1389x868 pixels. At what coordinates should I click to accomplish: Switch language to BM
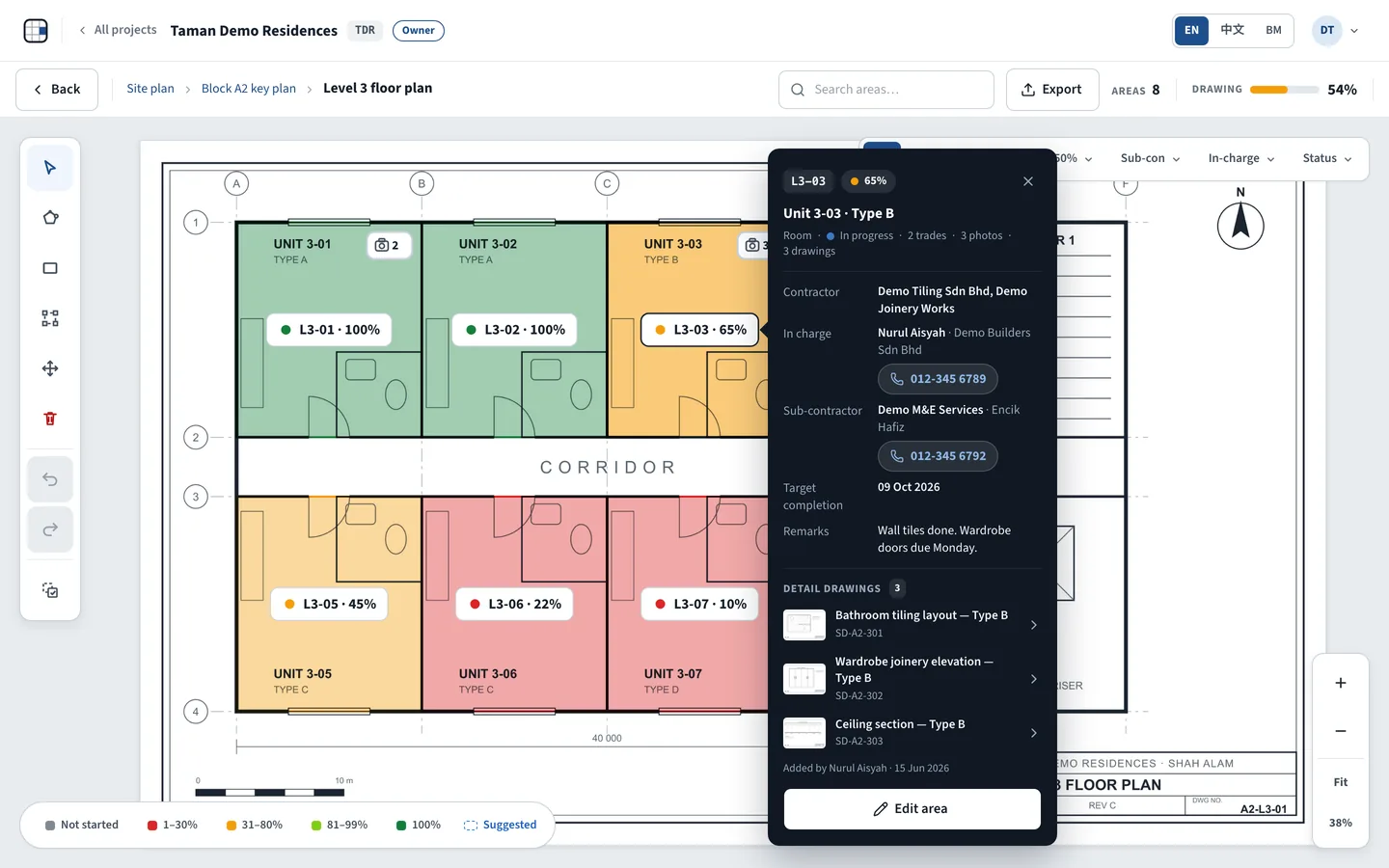coord(1274,31)
